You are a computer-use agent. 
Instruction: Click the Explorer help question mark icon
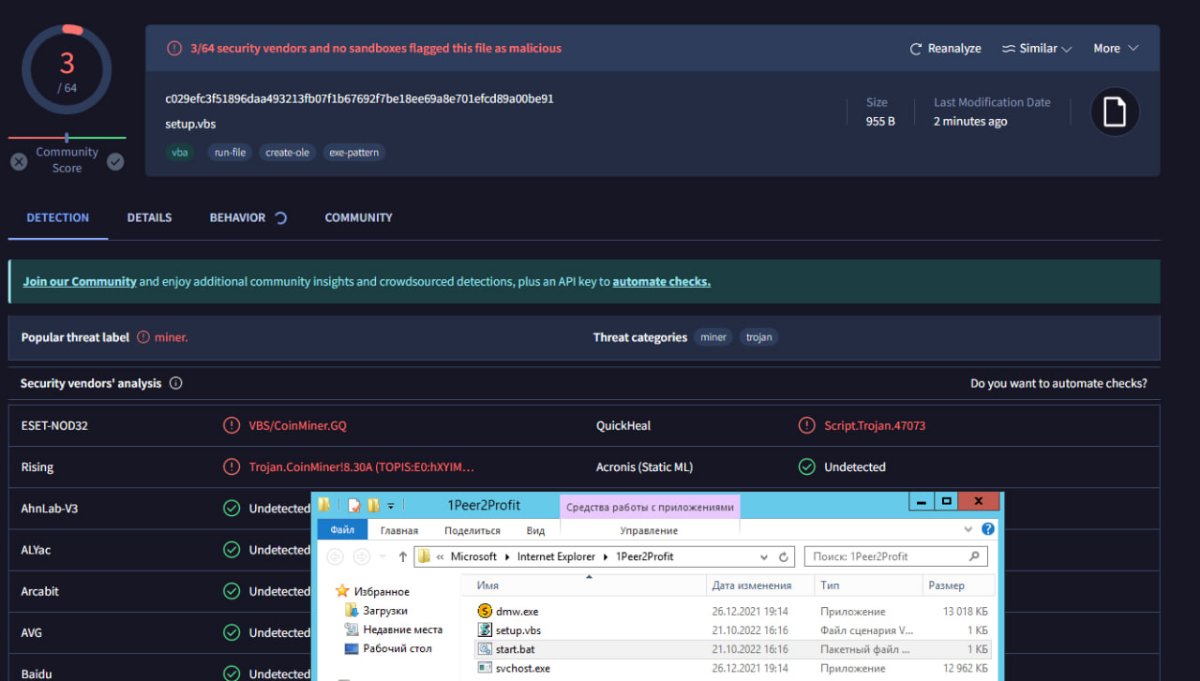(x=988, y=530)
